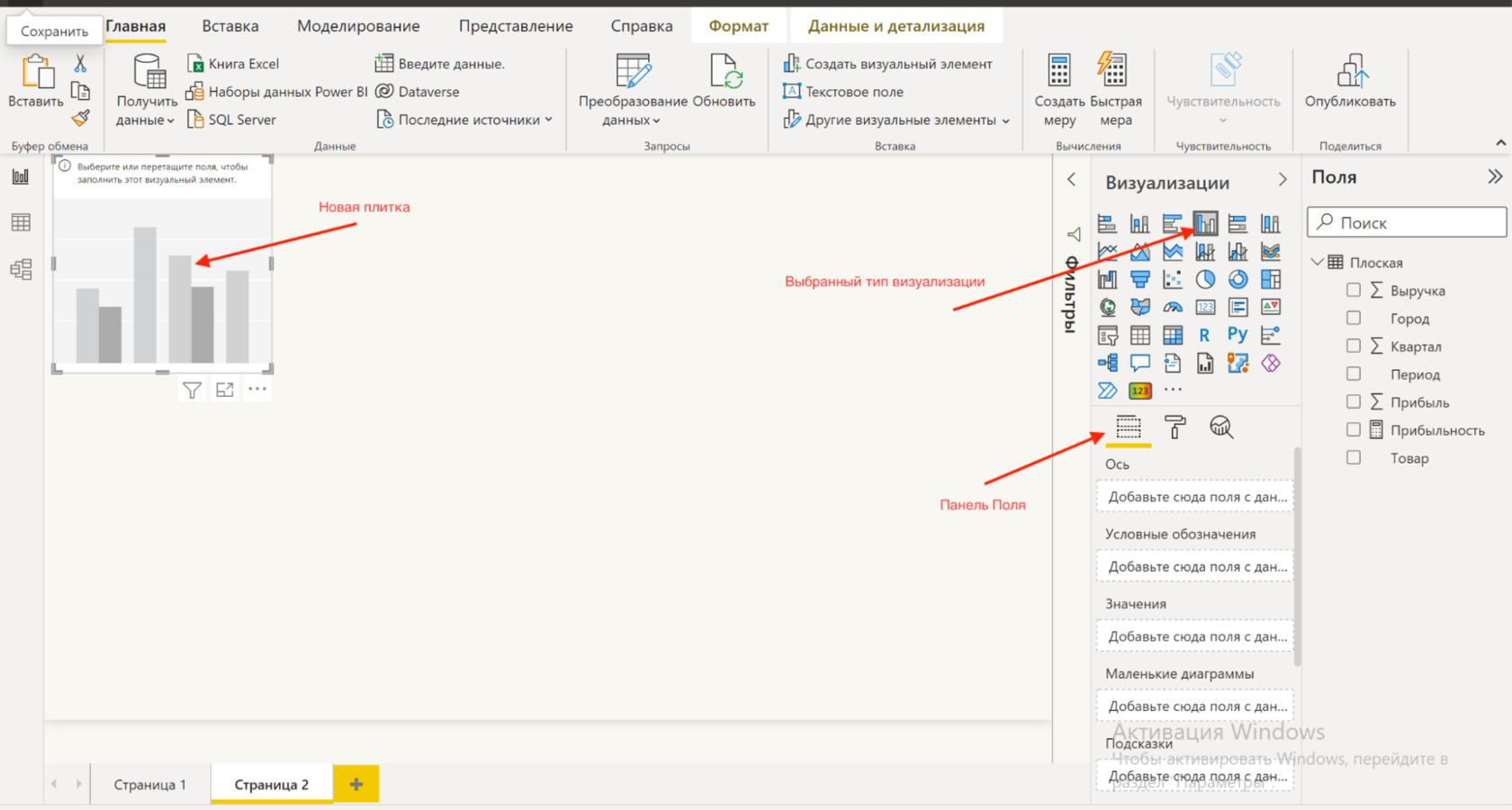The width and height of the screenshot is (1512, 810).
Task: Choose the Q&A speech bubble visual
Action: (x=1139, y=363)
